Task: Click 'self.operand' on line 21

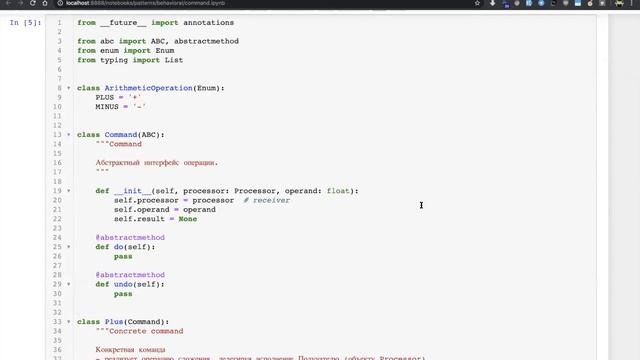Action: click(x=142, y=210)
